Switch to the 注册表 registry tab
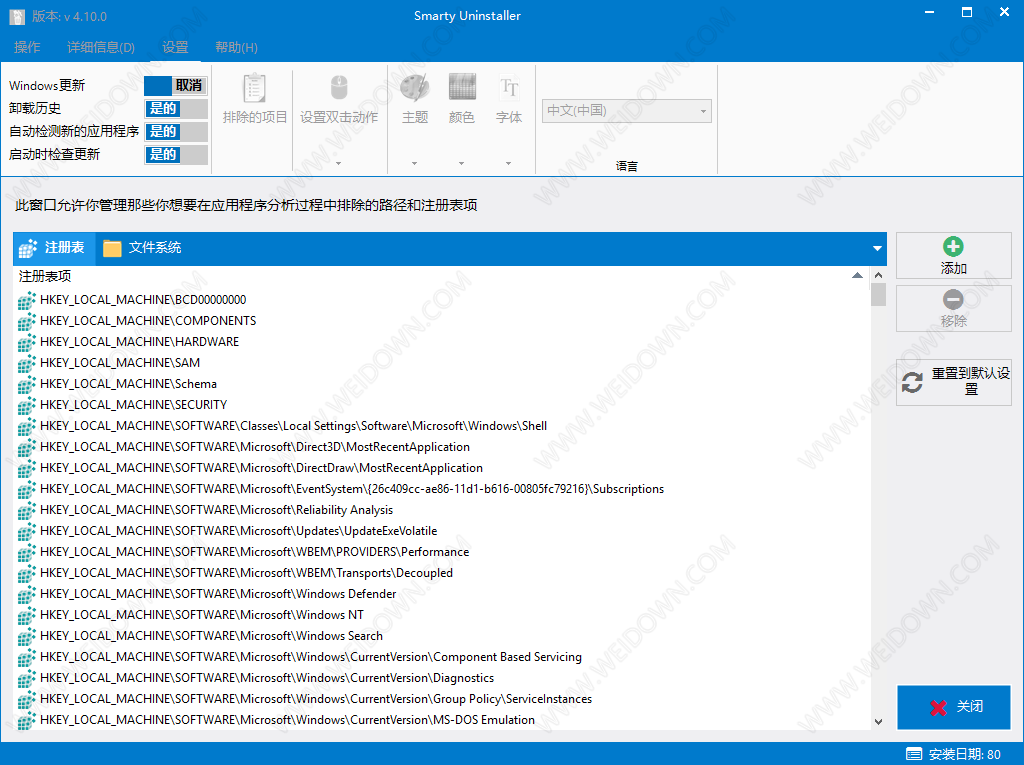This screenshot has width=1024, height=765. [54, 248]
